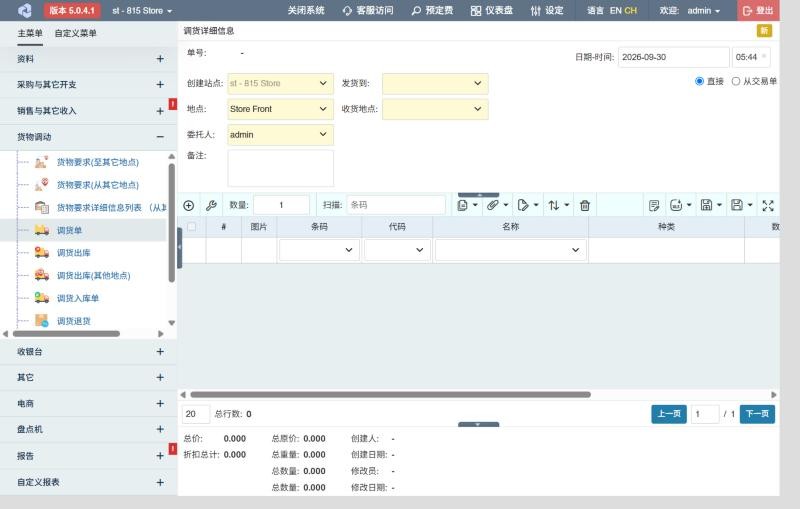Open the 名称 column row dropdown
This screenshot has height=509, width=800.
click(x=511, y=250)
